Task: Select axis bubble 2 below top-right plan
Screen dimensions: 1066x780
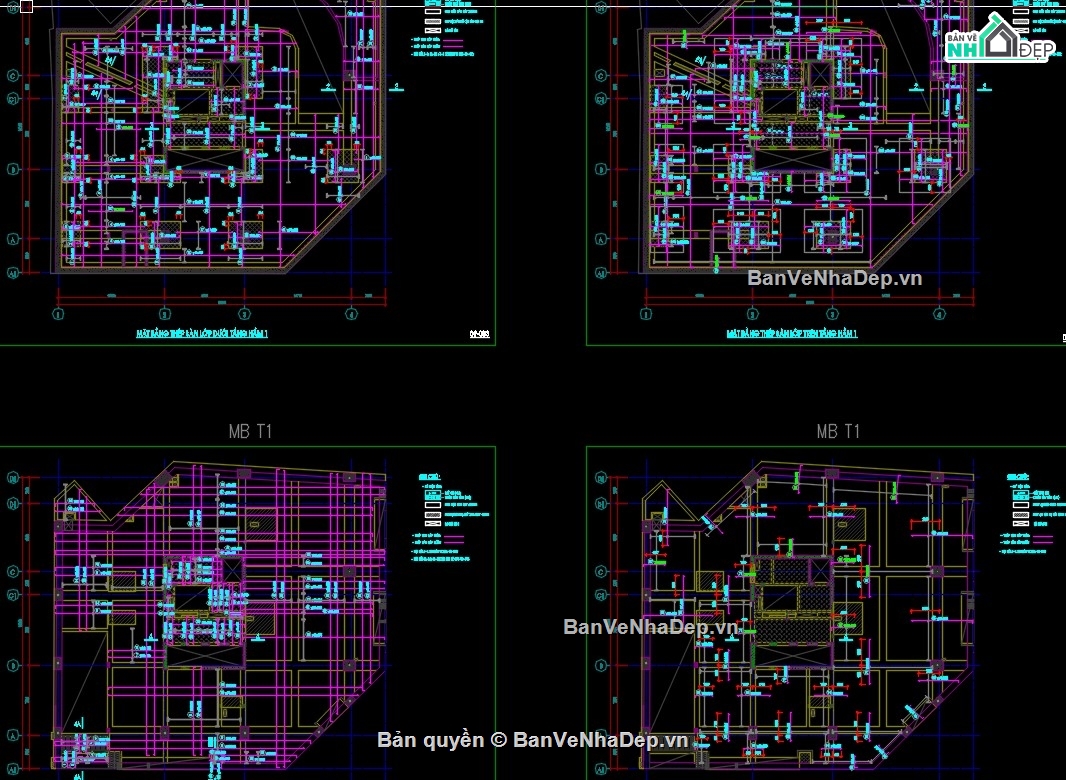Action: (x=752, y=314)
